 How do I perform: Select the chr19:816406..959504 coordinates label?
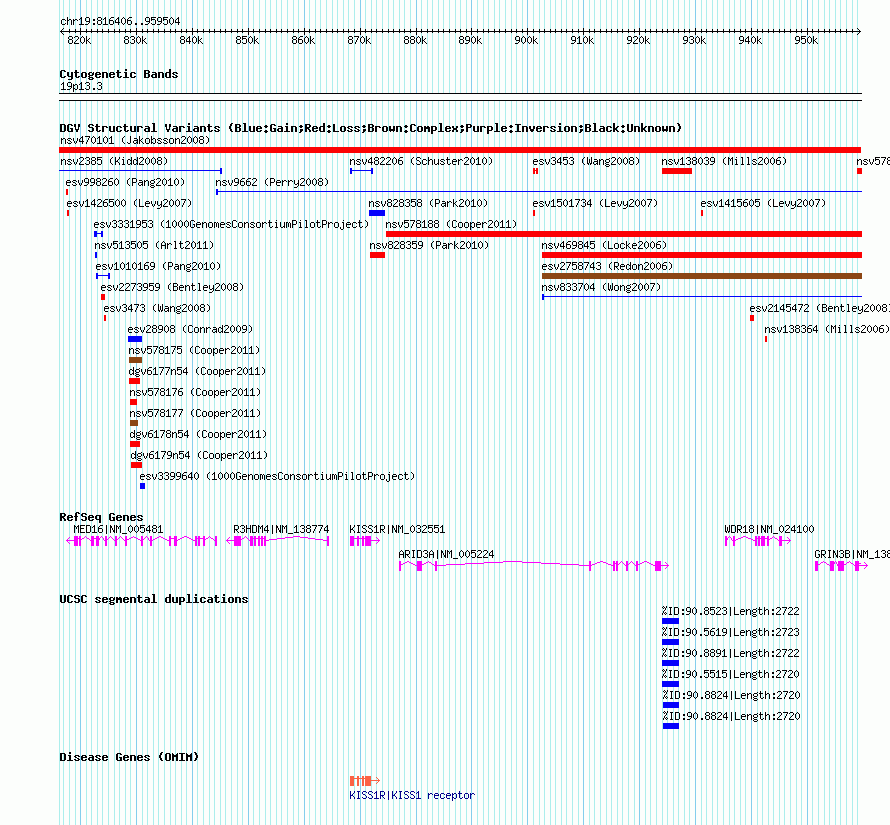tap(120, 21)
